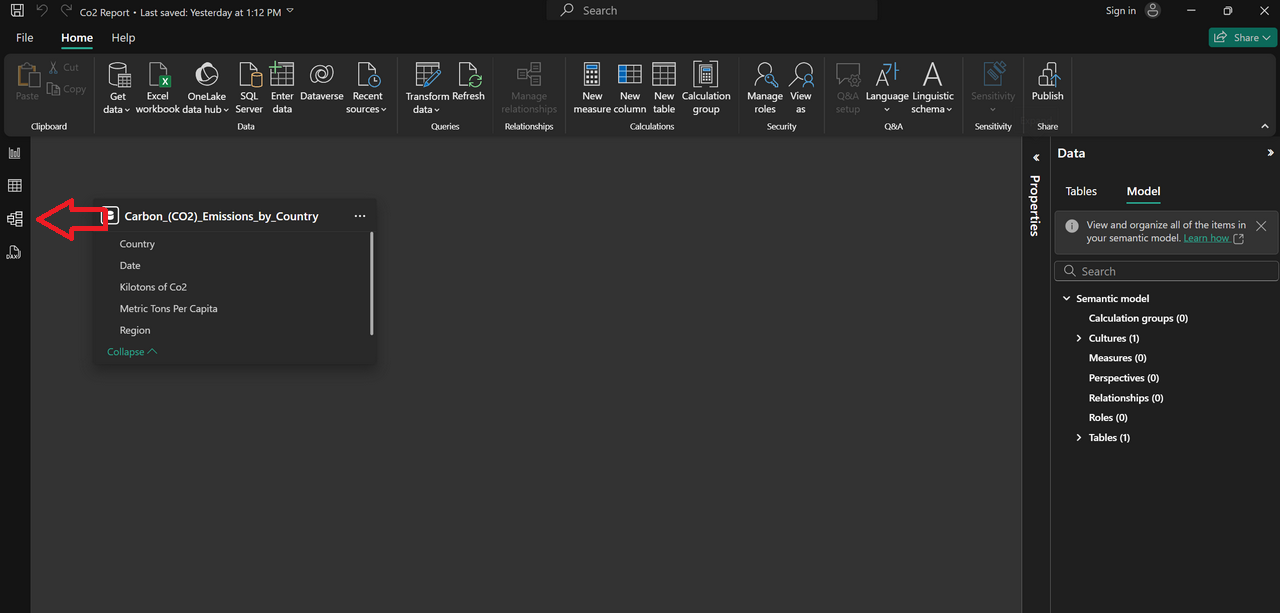Open OneLake data hub
The height and width of the screenshot is (613, 1280).
point(206,88)
